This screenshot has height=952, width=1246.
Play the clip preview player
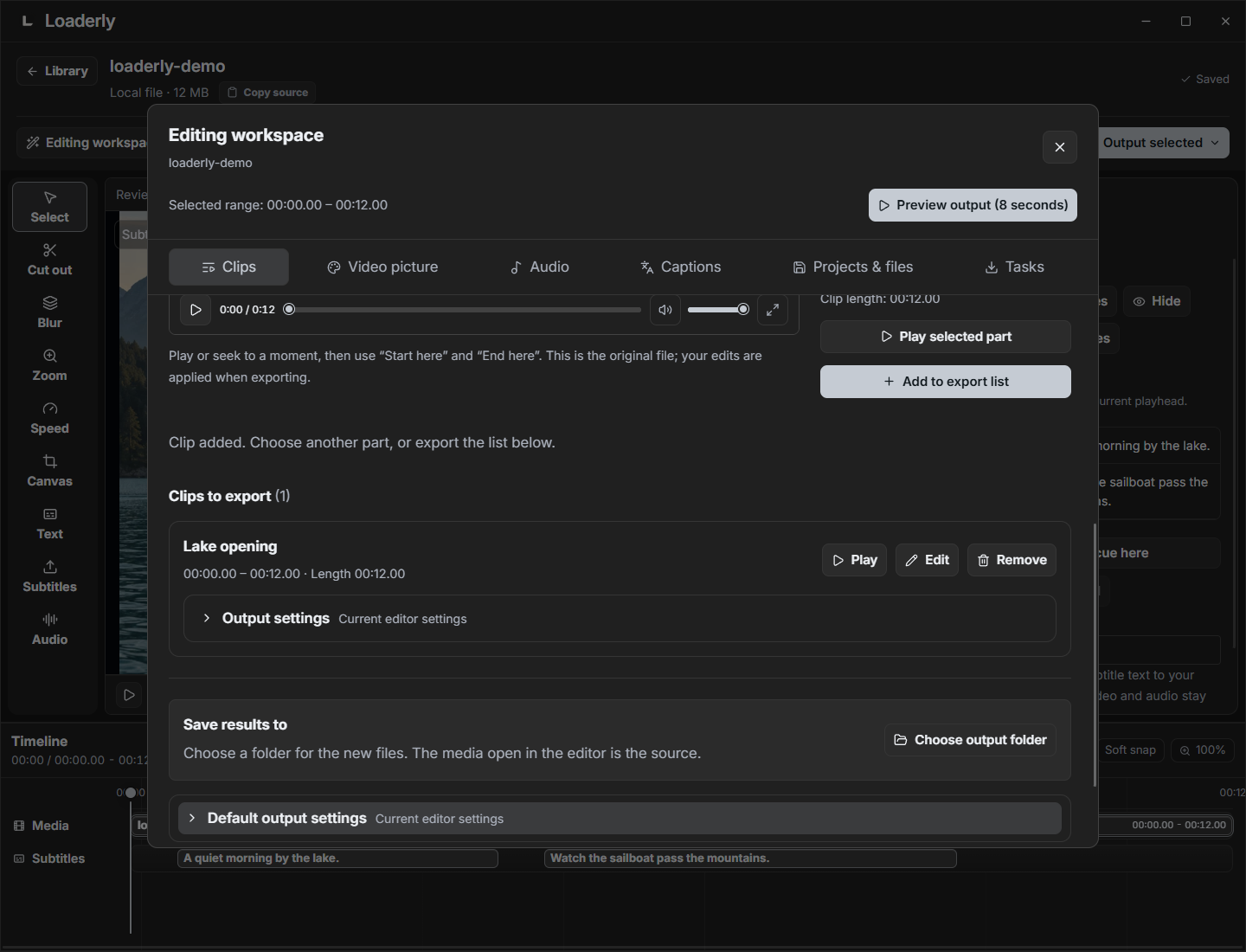click(196, 310)
